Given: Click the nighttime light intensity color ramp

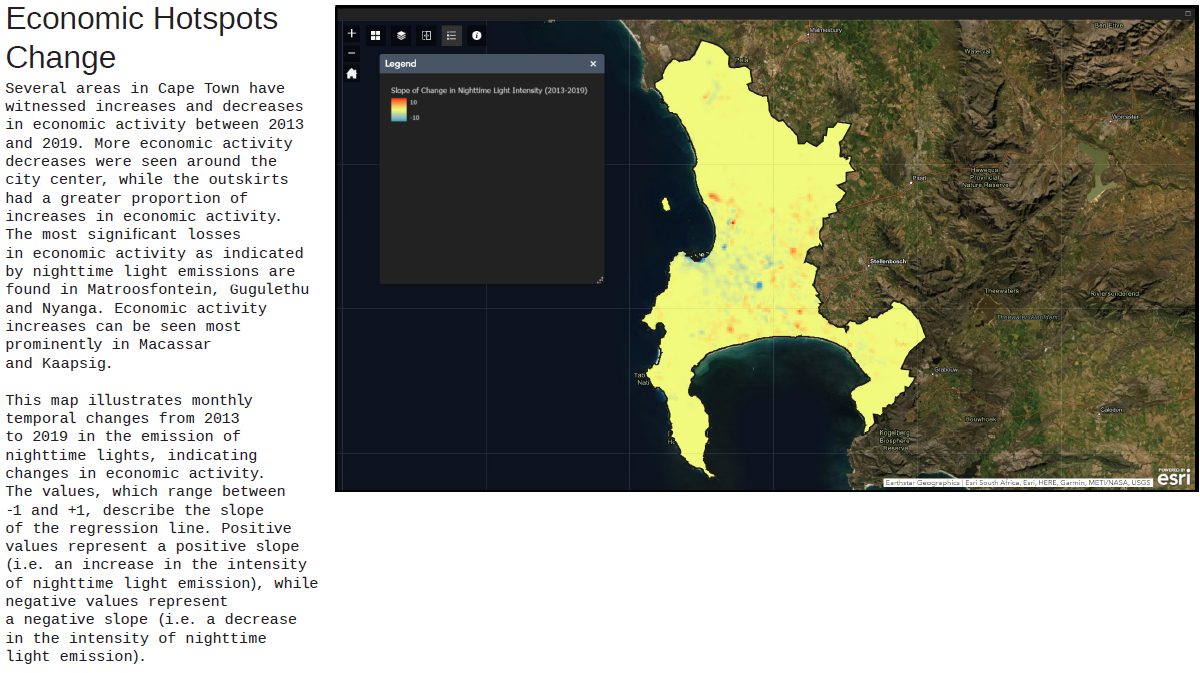Looking at the screenshot, I should click(x=399, y=110).
